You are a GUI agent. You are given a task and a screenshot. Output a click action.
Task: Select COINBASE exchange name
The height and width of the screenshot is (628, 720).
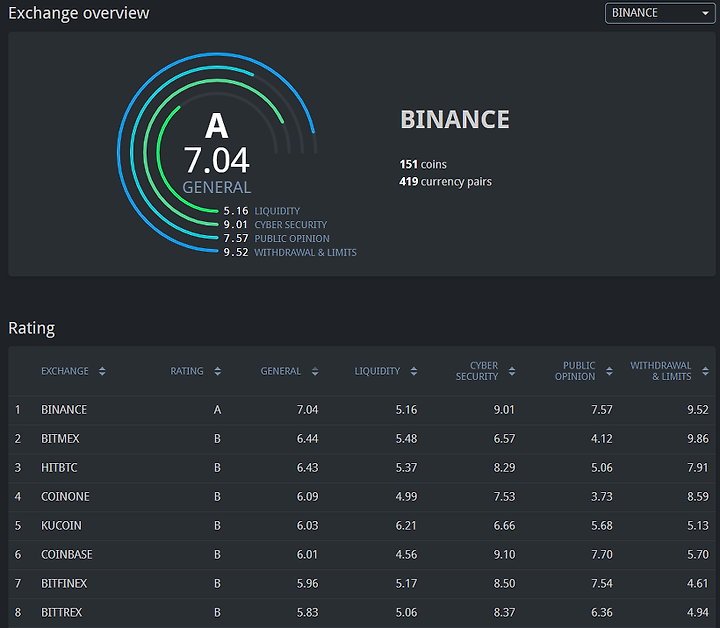tap(67, 555)
